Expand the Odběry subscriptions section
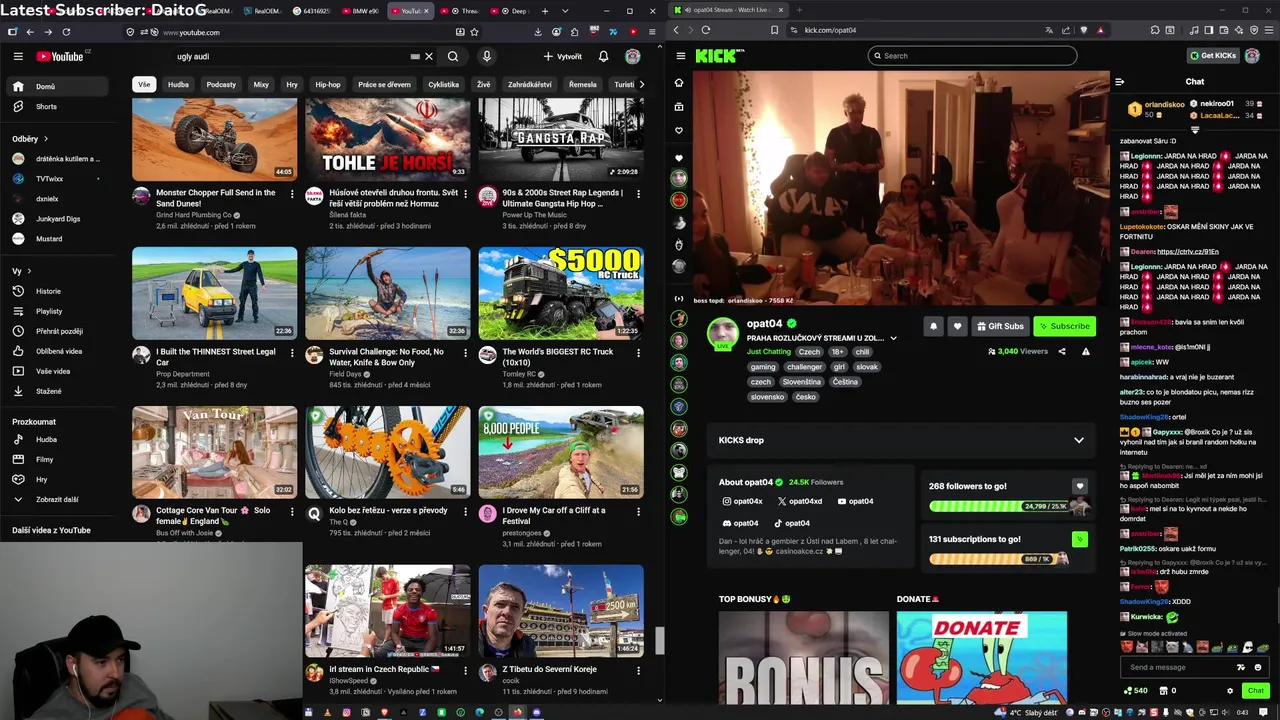 point(30,139)
